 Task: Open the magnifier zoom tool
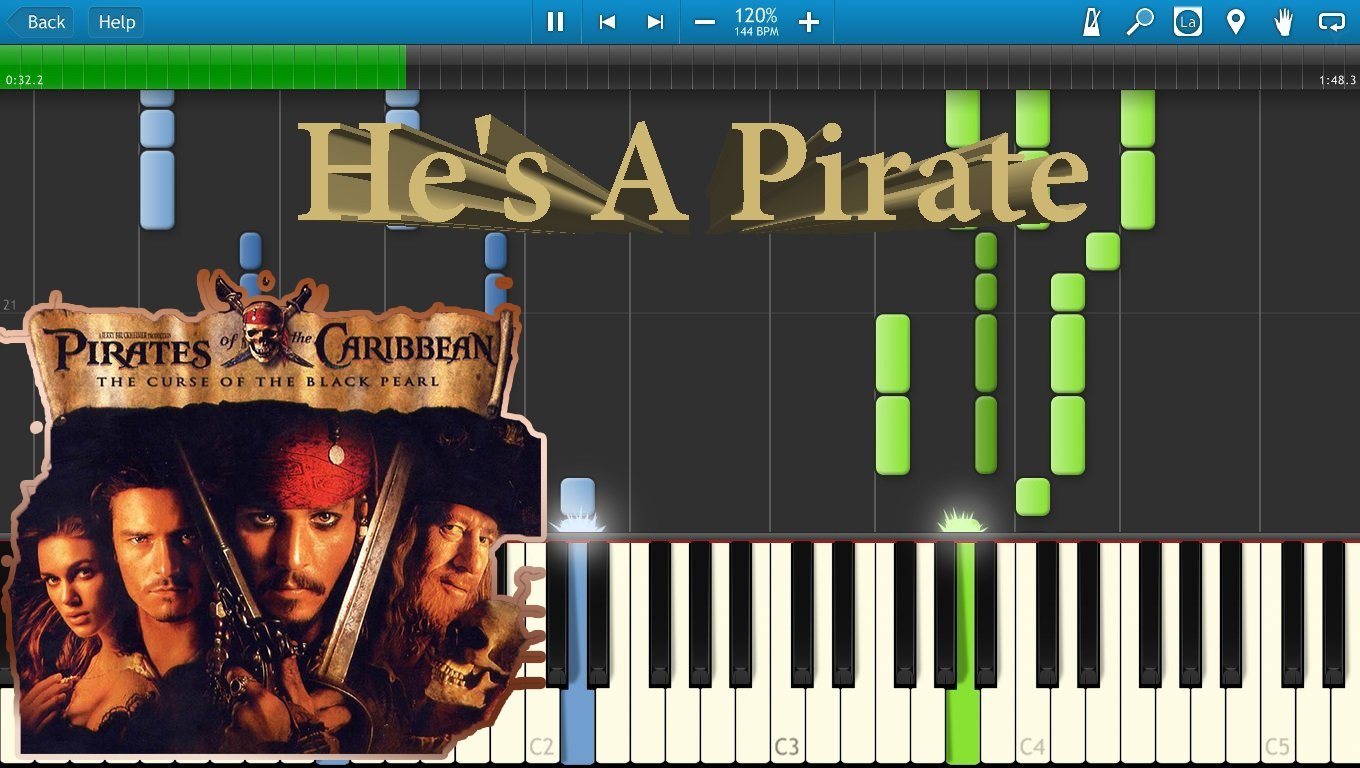point(1140,22)
